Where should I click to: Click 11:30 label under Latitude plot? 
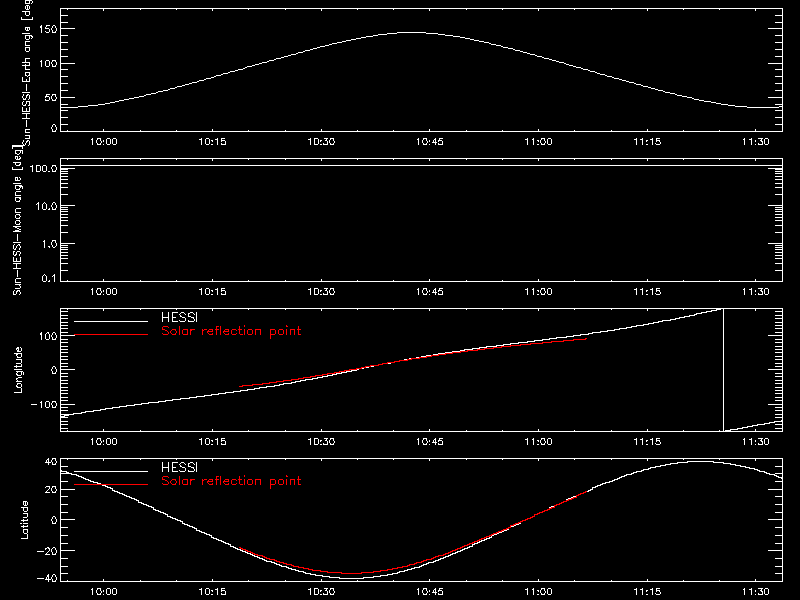tap(756, 592)
